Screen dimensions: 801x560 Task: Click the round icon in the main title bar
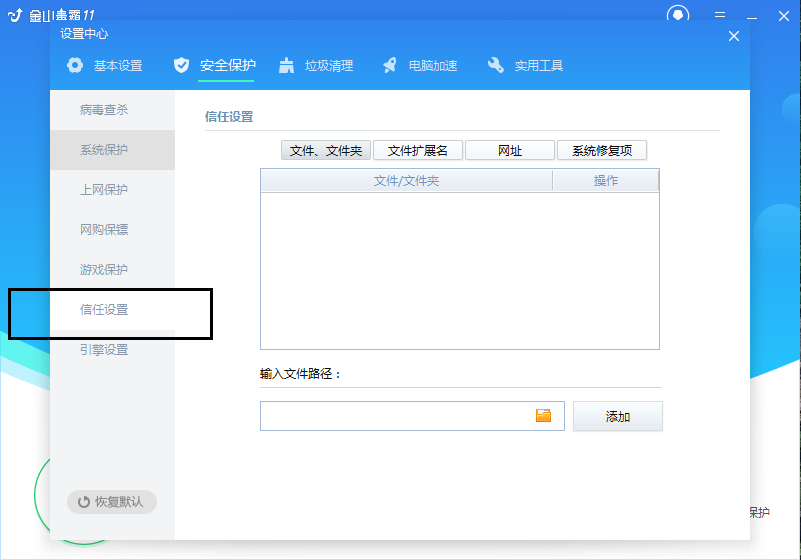[679, 15]
